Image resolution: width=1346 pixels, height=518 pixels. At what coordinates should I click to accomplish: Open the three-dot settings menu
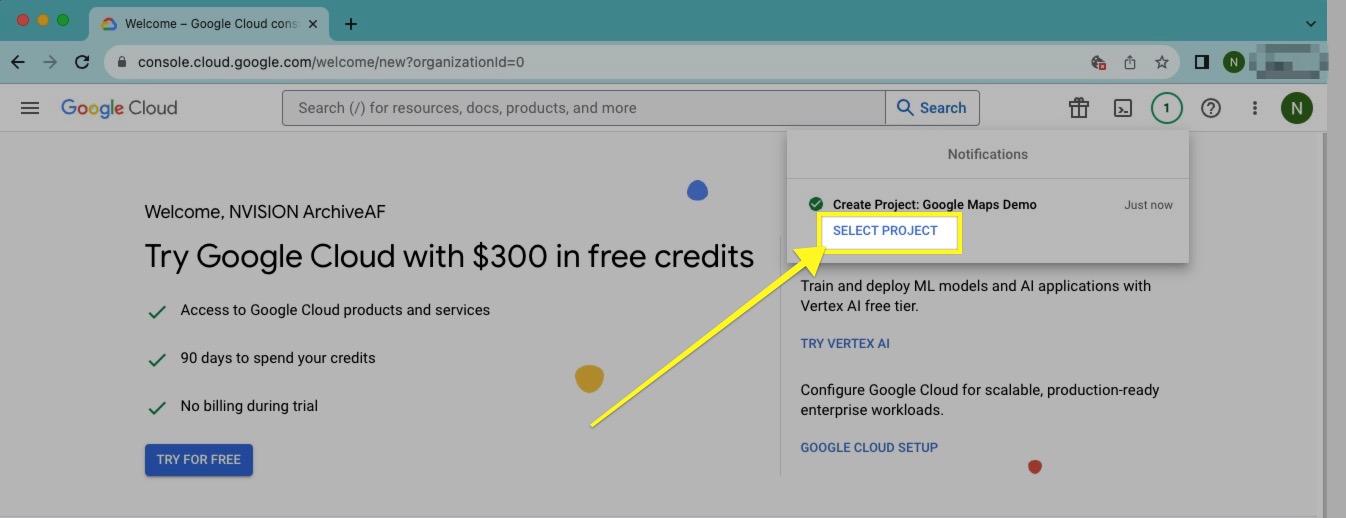point(1255,108)
